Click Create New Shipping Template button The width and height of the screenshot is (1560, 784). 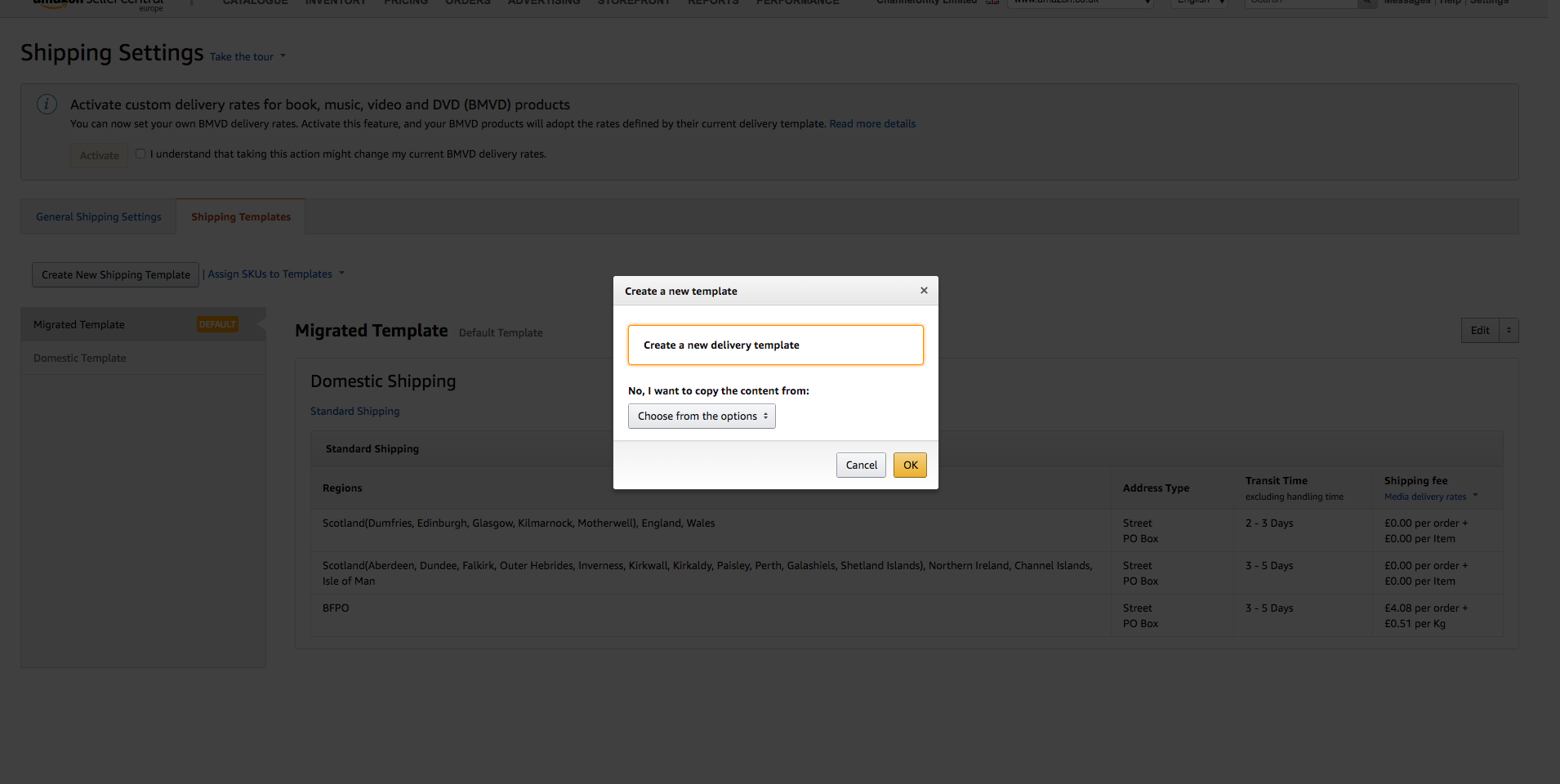pyautogui.click(x=116, y=274)
